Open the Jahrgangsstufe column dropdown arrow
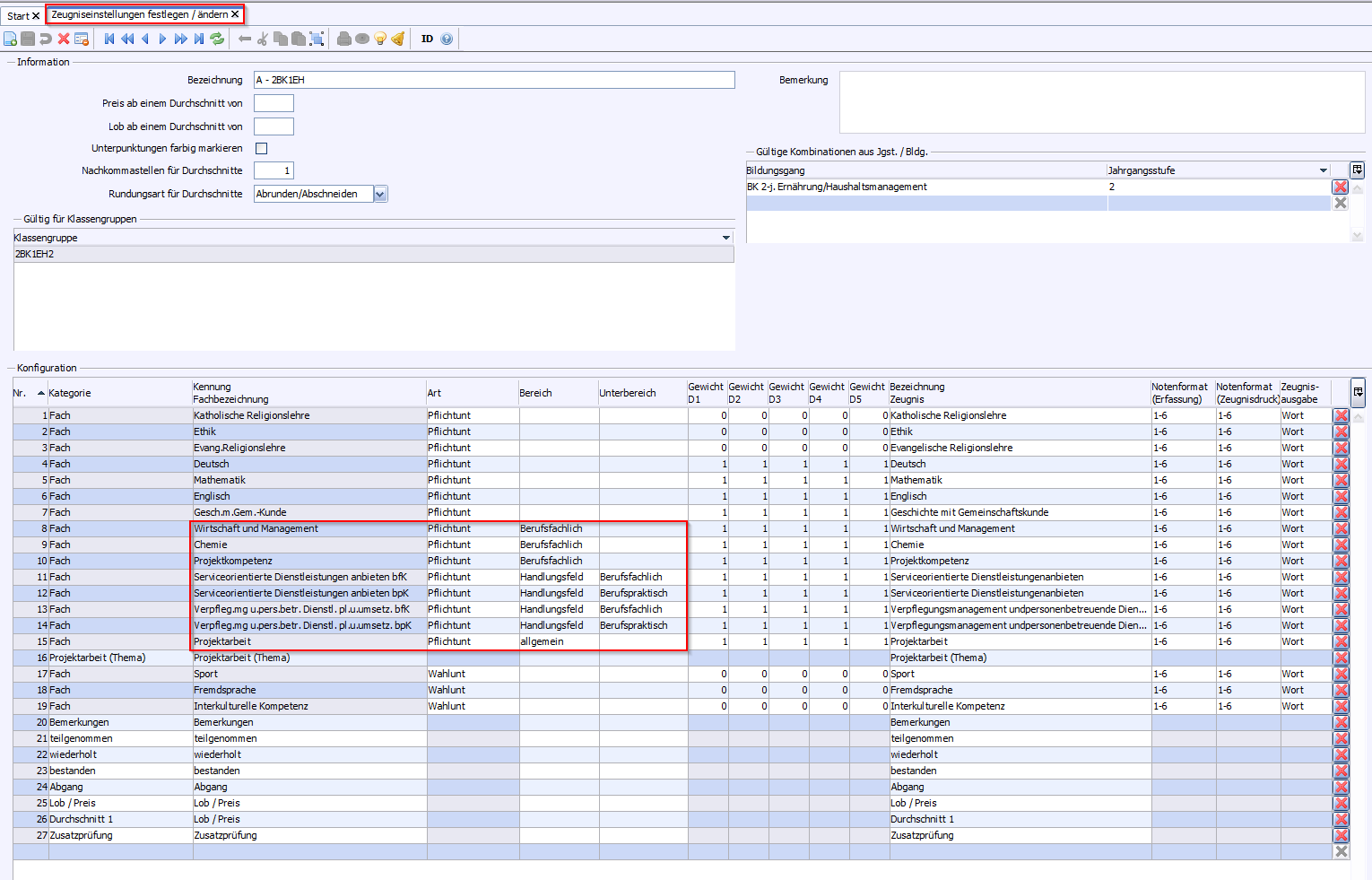The image size is (1372, 880). coord(1323,170)
